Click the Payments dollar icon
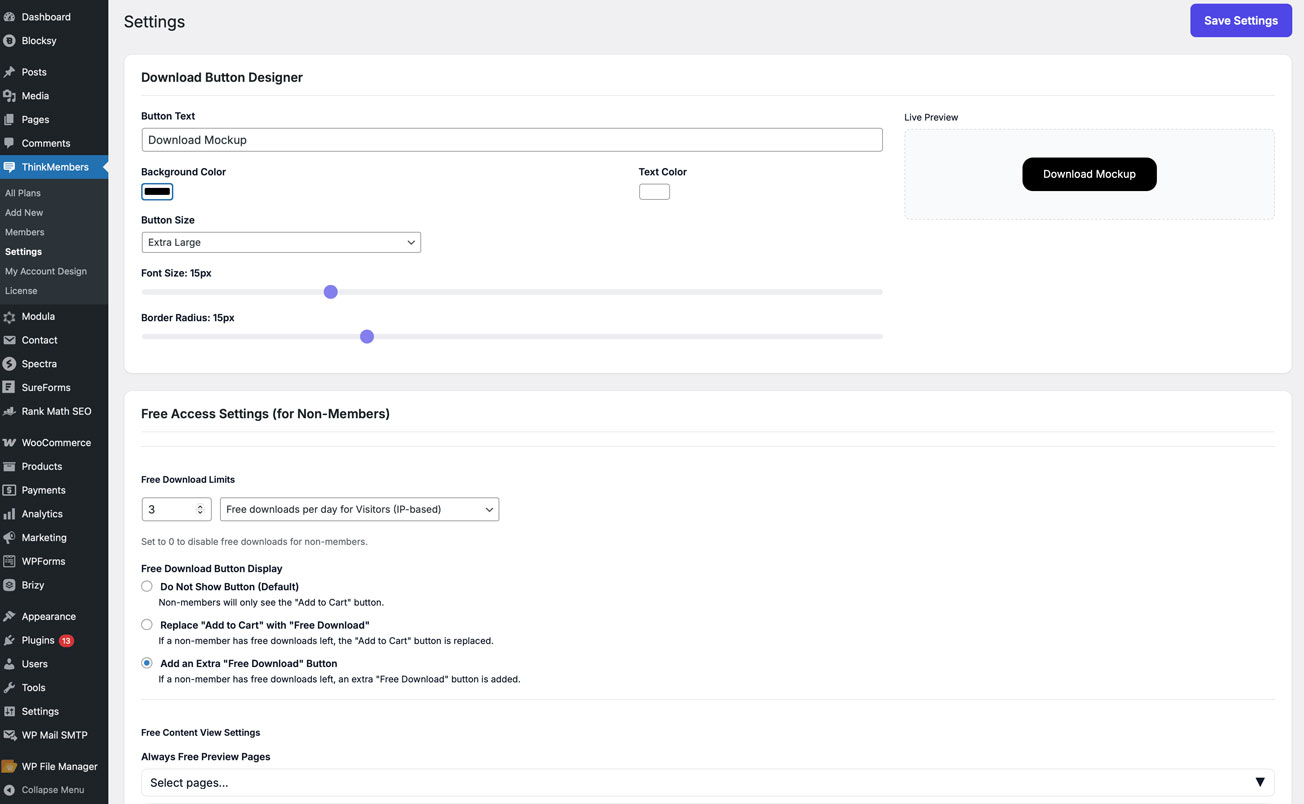Image resolution: width=1304 pixels, height=804 pixels. 9,490
